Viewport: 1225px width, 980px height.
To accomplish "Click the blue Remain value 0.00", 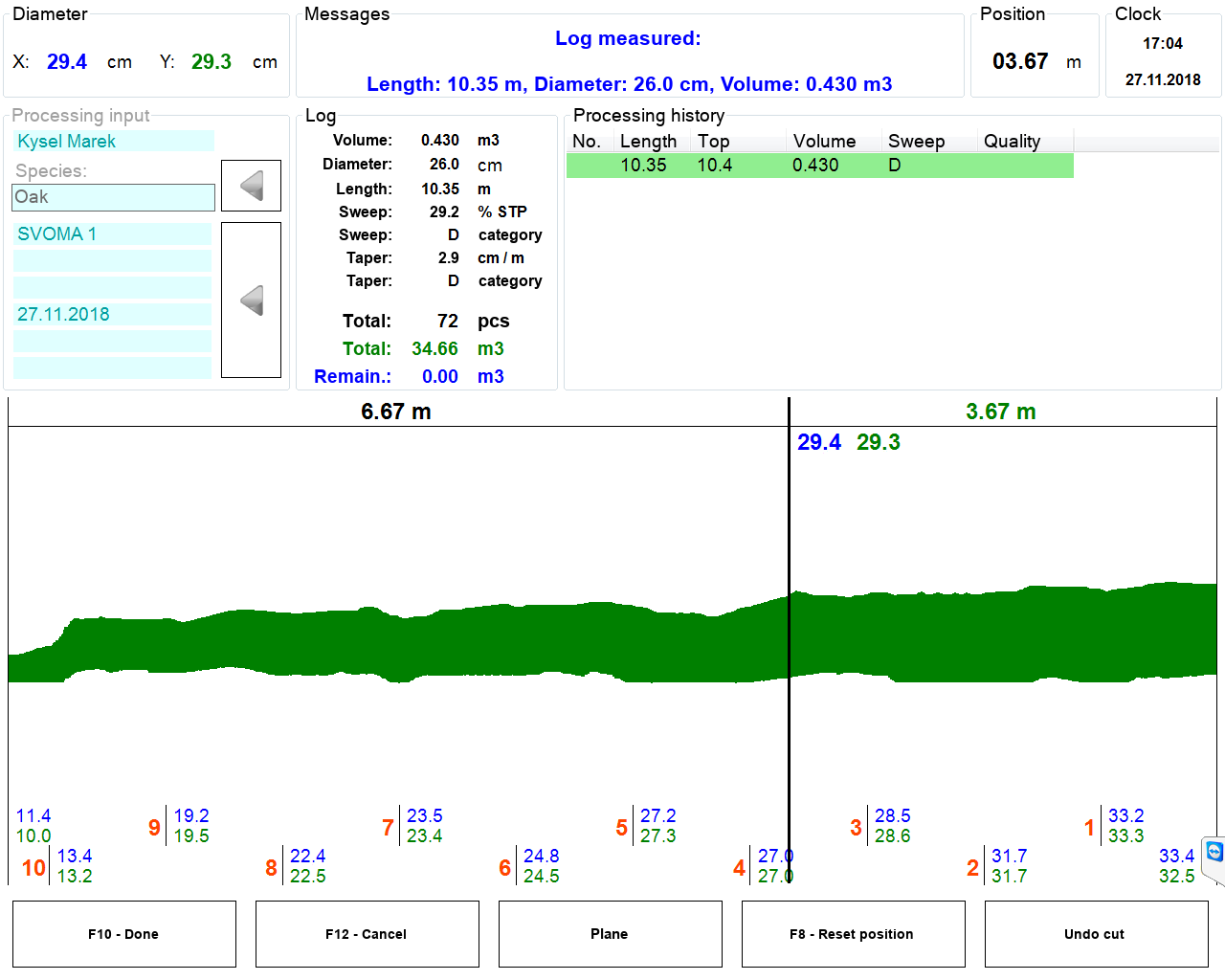I will point(440,377).
